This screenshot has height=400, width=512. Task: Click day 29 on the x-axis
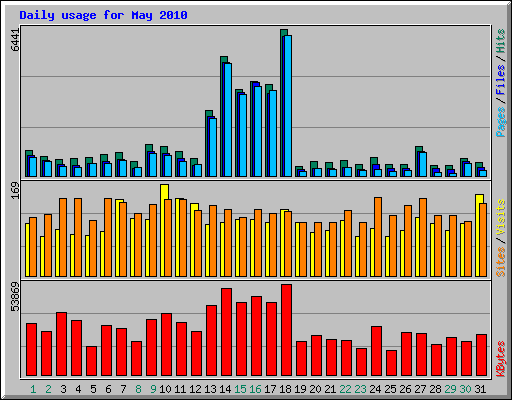pos(450,389)
